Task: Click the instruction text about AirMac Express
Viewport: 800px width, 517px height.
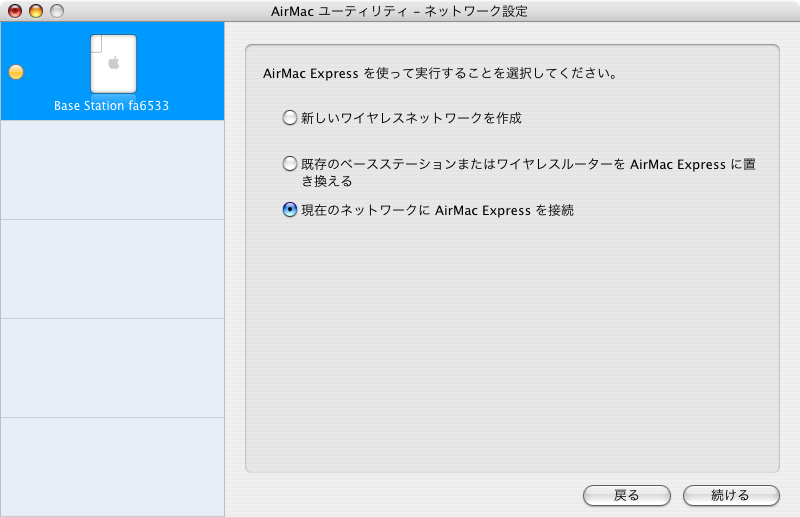Action: coord(440,73)
